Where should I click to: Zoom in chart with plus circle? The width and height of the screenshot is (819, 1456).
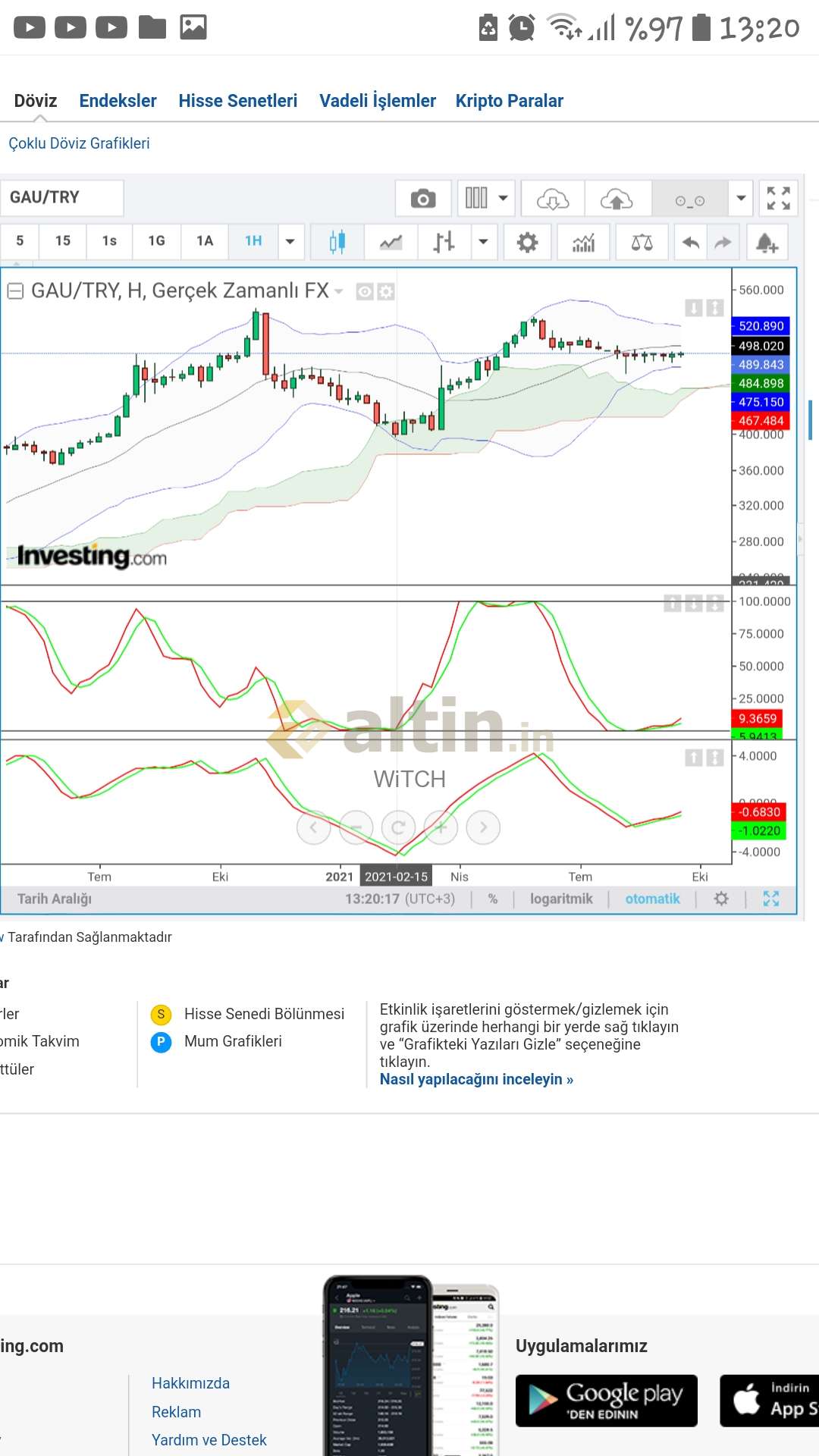pos(441,827)
